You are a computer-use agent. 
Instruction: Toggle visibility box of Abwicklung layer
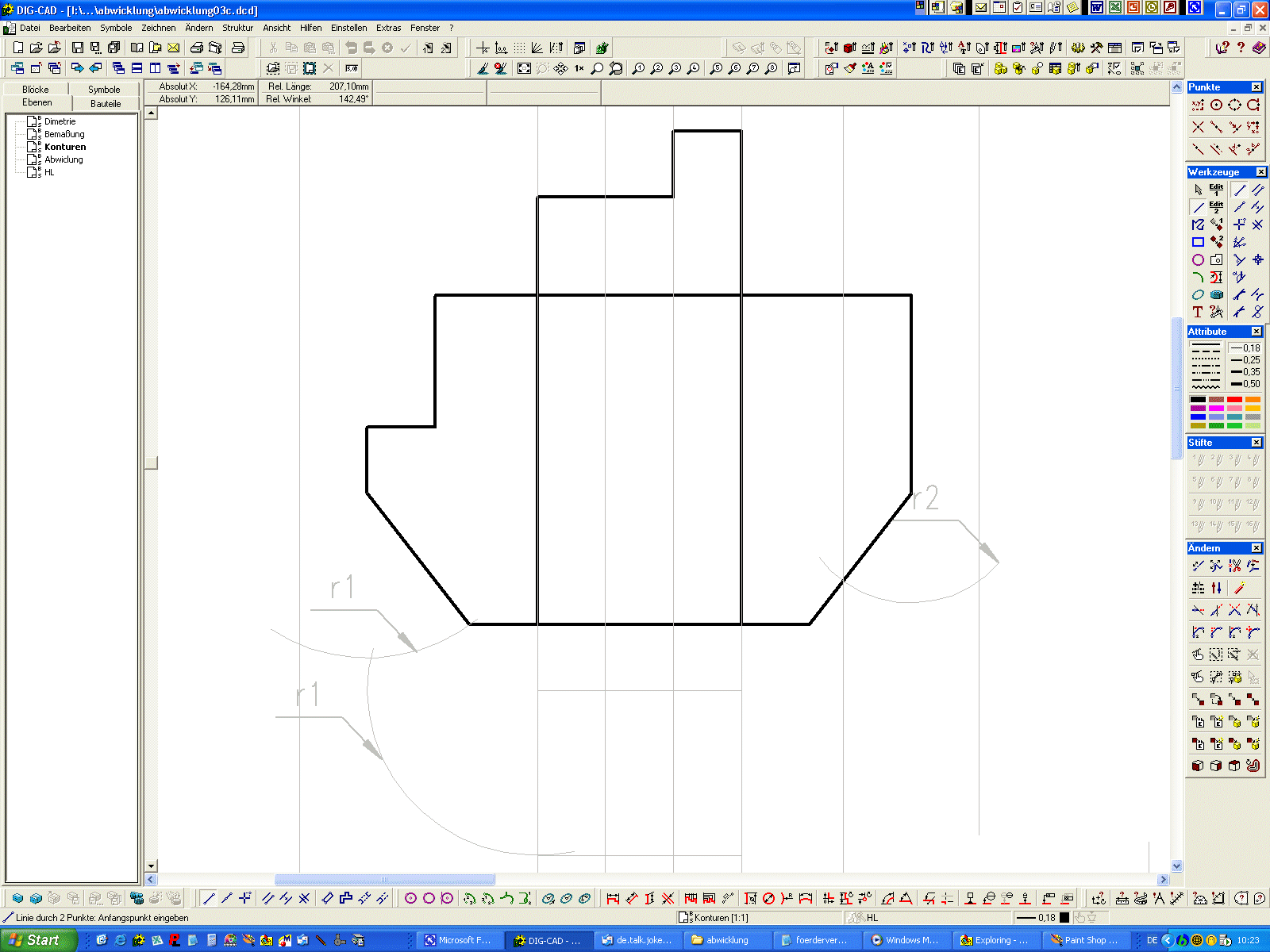tap(32, 159)
